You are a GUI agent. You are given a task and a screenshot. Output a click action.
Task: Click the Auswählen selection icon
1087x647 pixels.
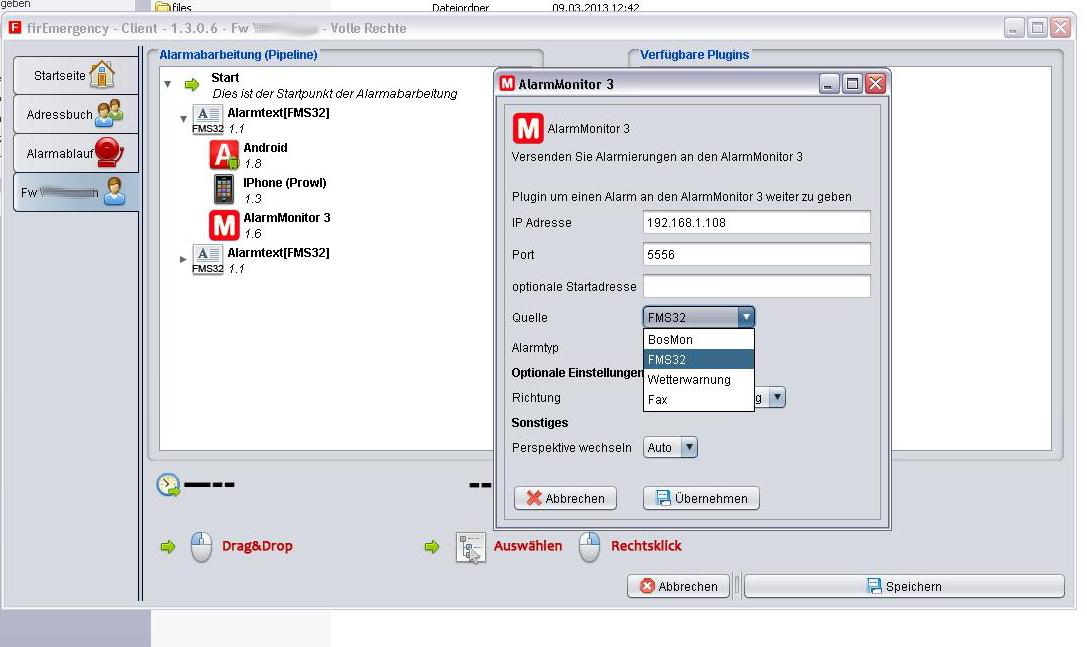click(470, 547)
